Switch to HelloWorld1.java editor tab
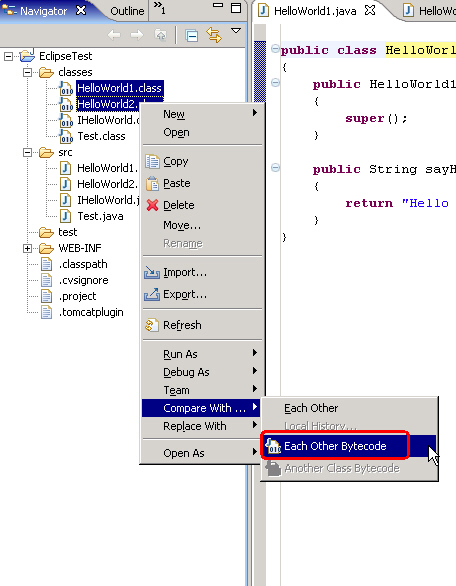The height and width of the screenshot is (586, 456). (x=315, y=11)
